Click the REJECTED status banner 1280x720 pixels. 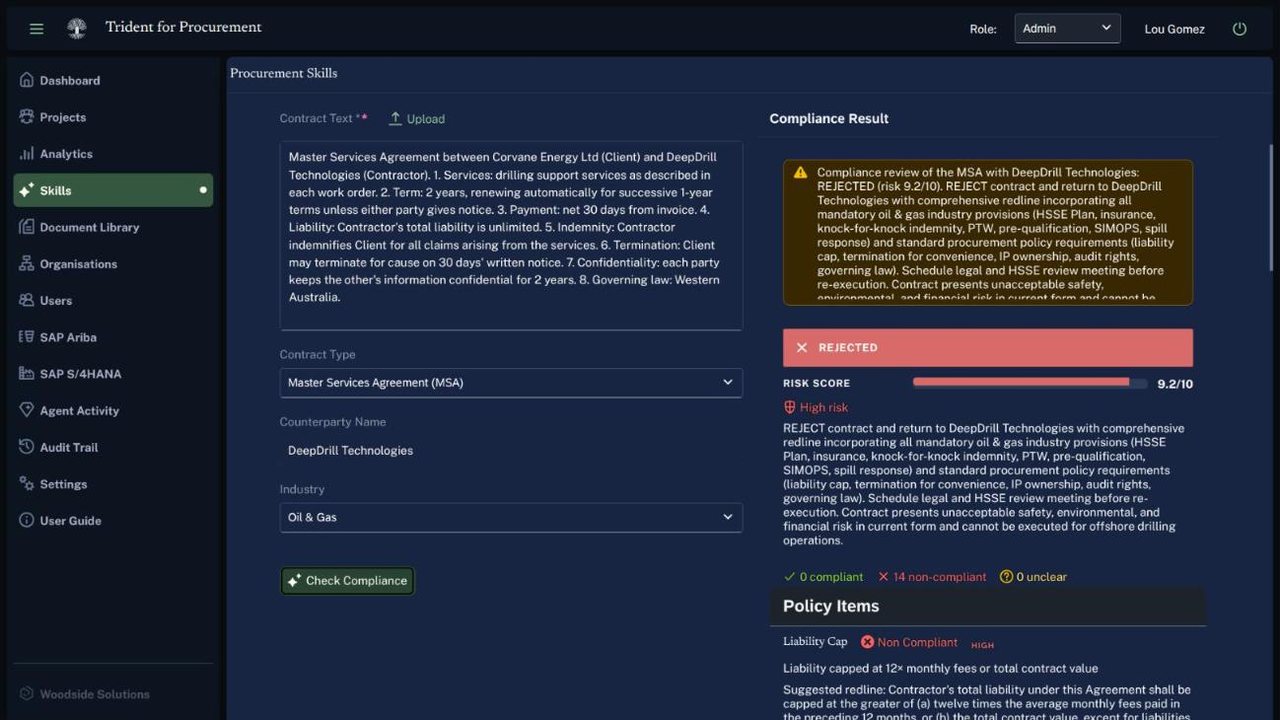(988, 348)
